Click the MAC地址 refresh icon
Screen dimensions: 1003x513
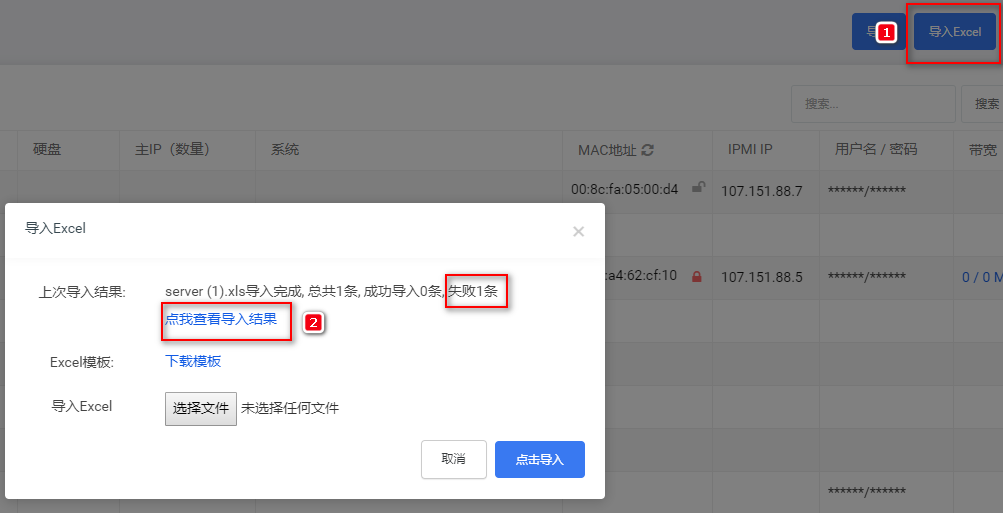(647, 150)
